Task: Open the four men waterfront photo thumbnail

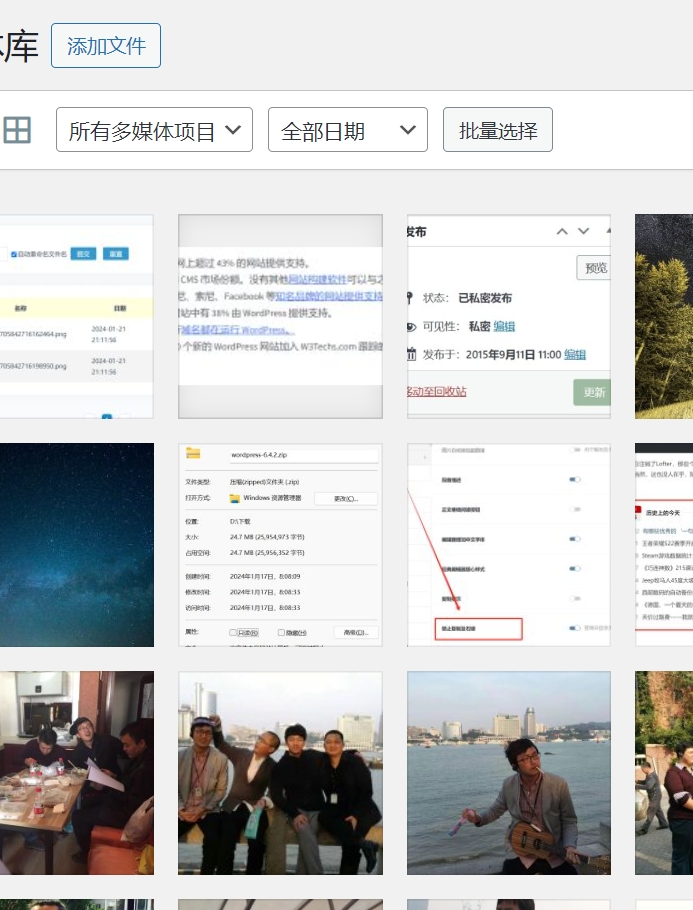Action: 280,773
